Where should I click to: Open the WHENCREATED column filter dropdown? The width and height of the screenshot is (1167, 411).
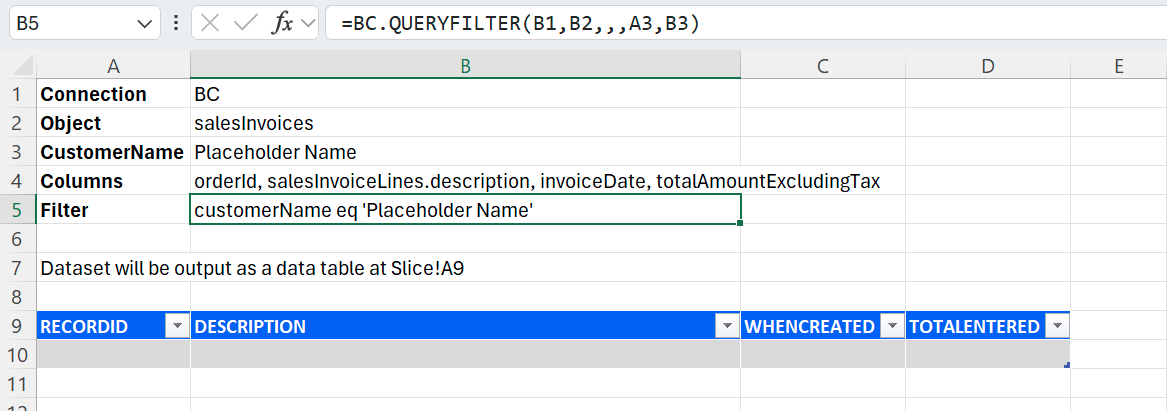892,326
